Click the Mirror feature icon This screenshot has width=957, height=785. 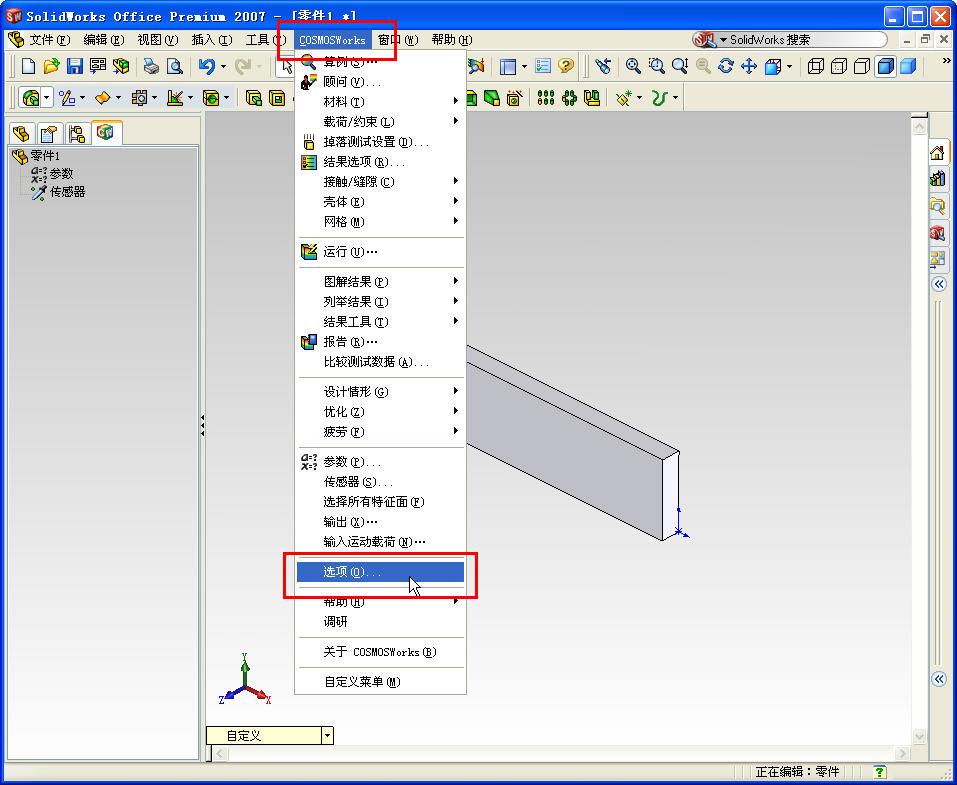[592, 98]
